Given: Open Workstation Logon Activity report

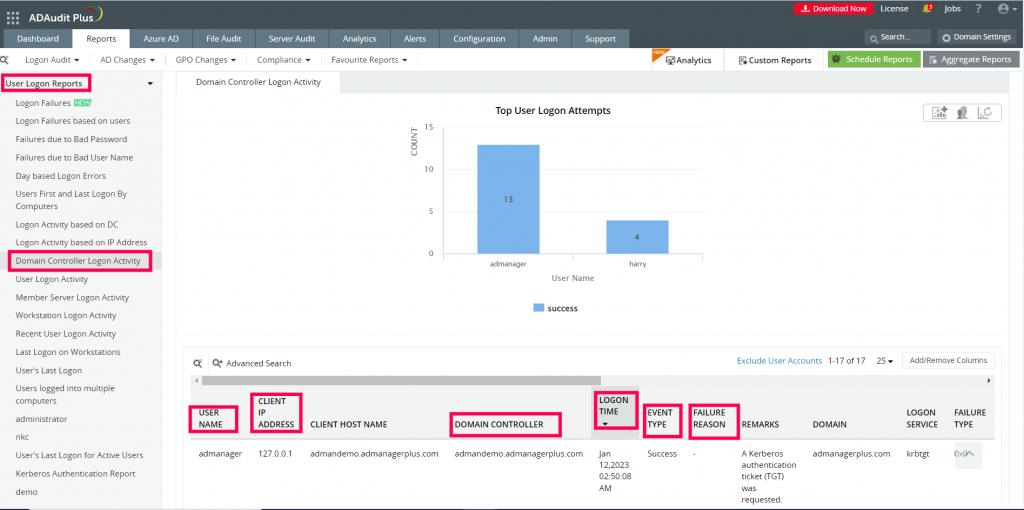Looking at the screenshot, I should pyautogui.click(x=66, y=315).
